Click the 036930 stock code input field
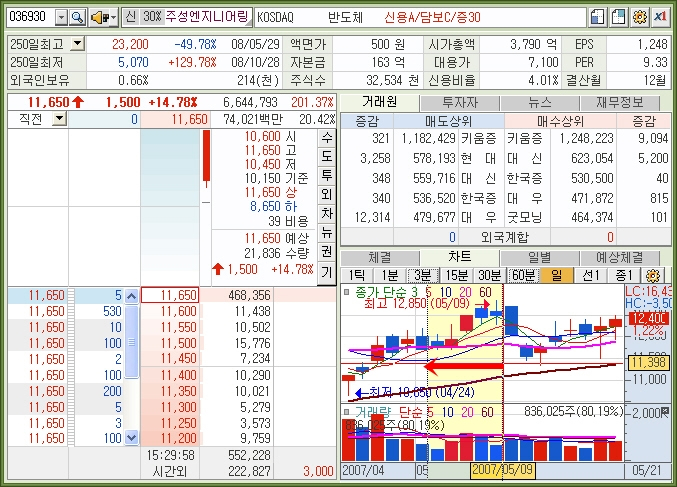Image resolution: width=677 pixels, height=487 pixels. pos(28,18)
